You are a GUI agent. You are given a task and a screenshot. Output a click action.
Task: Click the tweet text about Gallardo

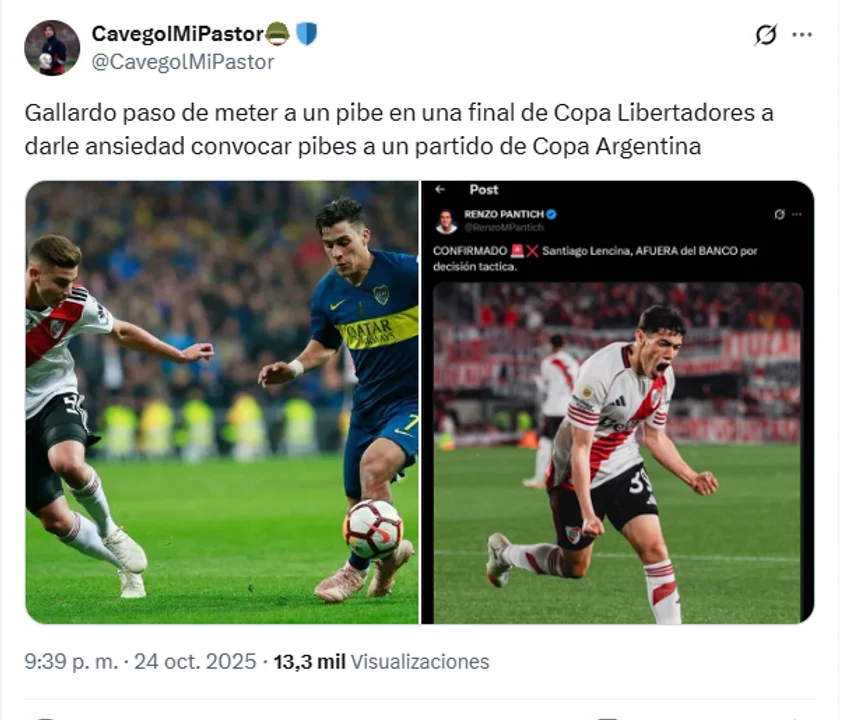pos(399,129)
